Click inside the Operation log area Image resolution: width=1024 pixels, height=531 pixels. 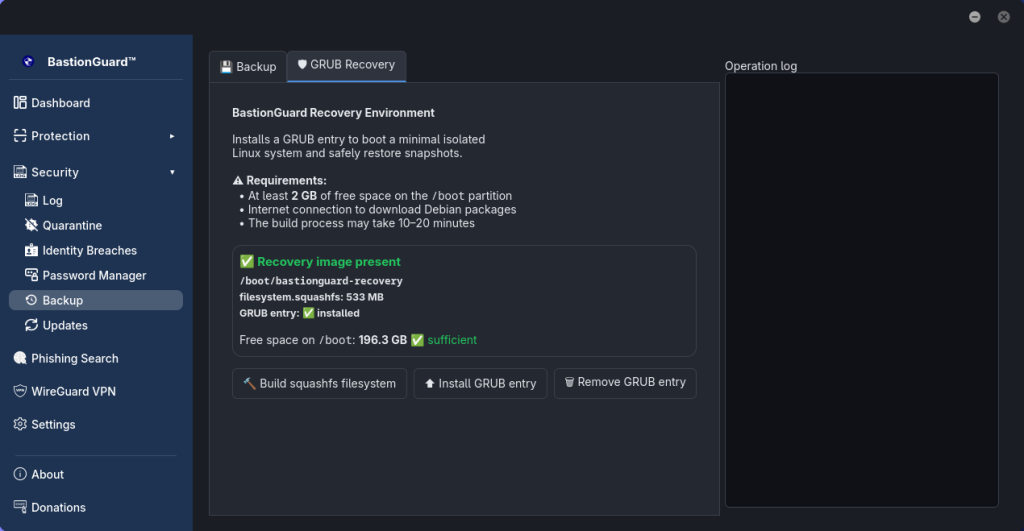point(861,290)
